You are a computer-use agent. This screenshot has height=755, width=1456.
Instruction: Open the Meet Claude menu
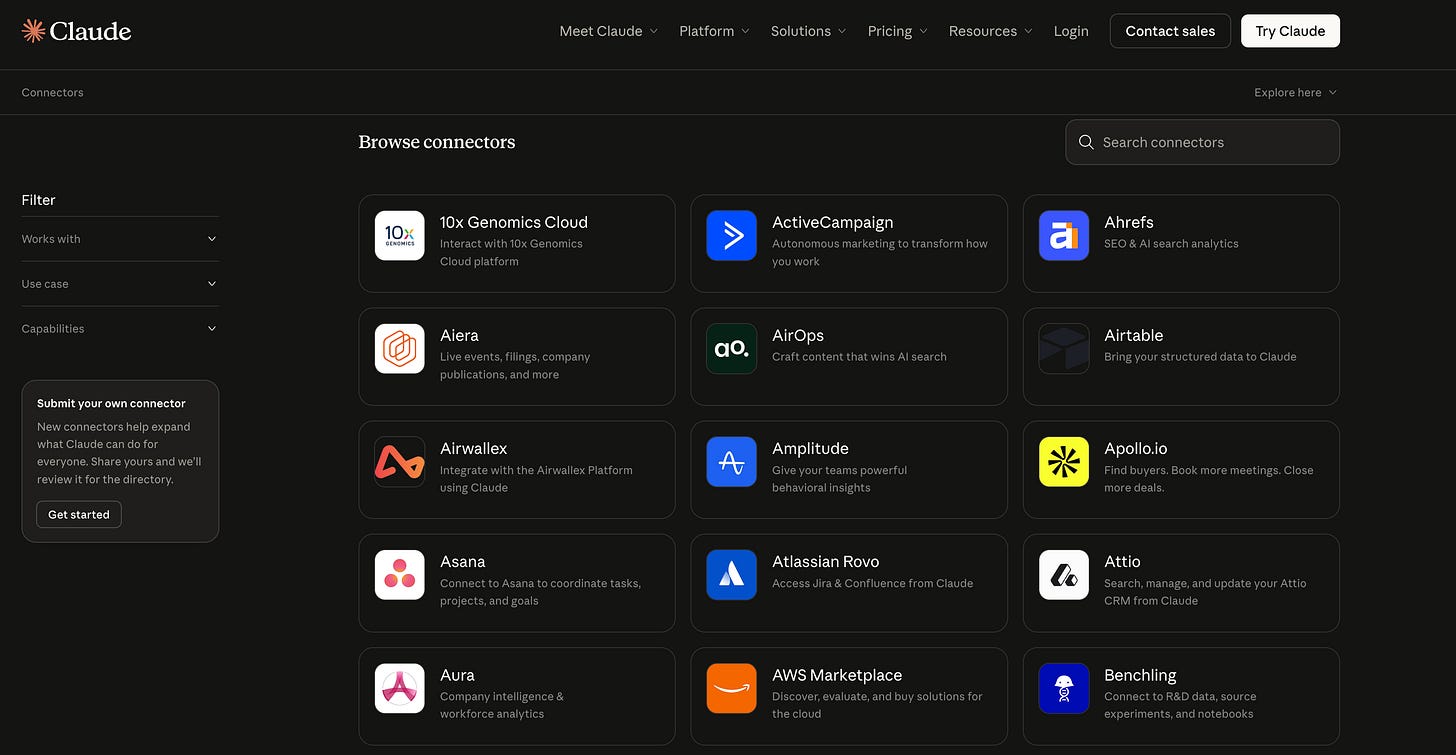pos(608,31)
